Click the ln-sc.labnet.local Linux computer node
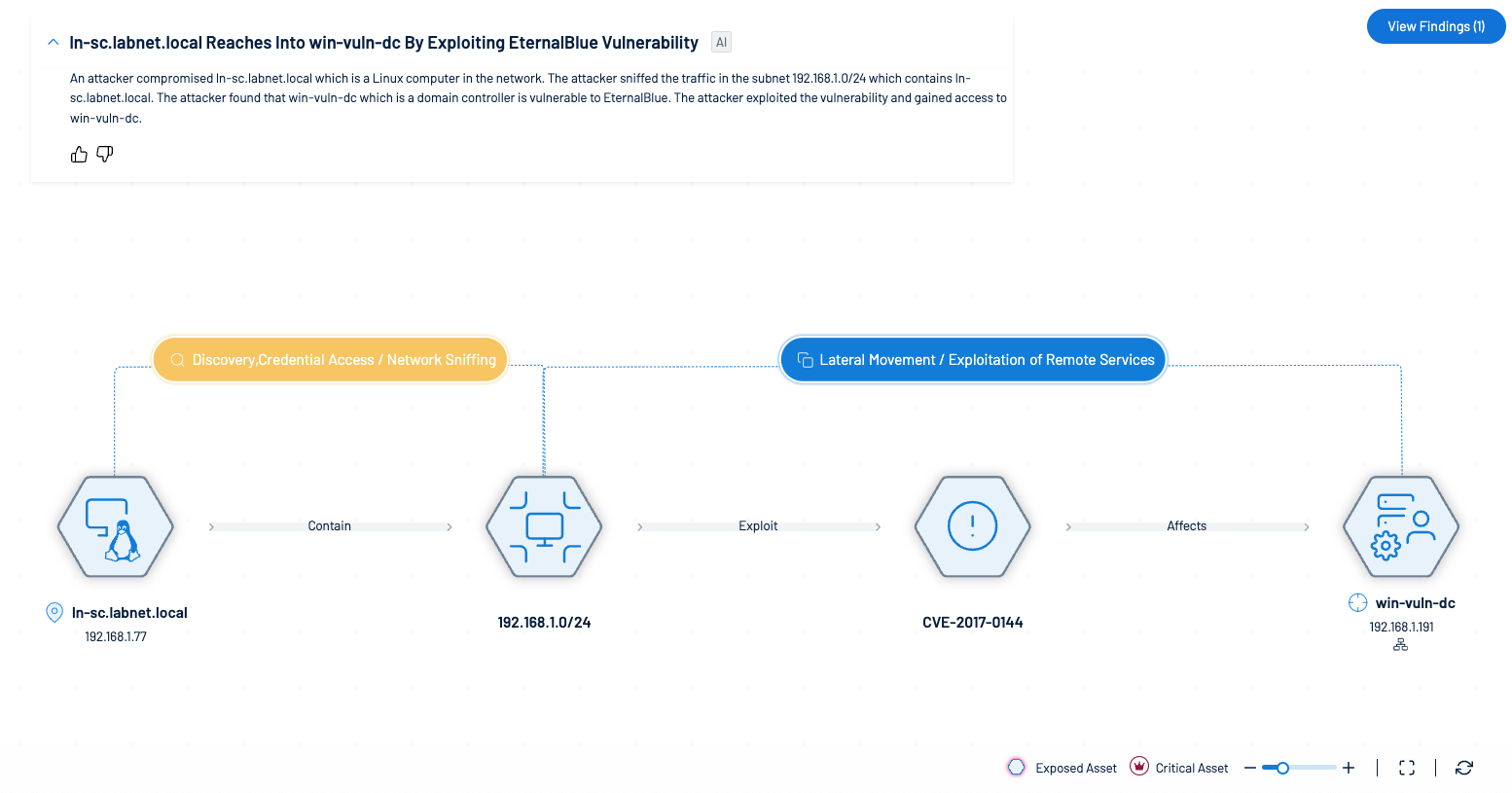This screenshot has width=1512, height=793. (116, 526)
